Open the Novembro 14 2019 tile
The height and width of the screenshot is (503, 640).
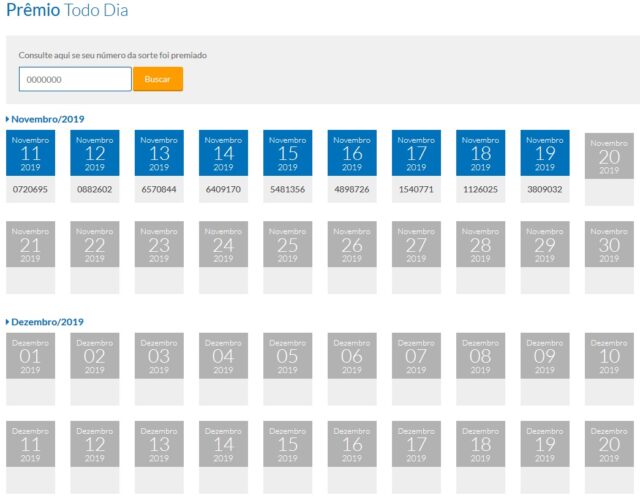[x=223, y=154]
